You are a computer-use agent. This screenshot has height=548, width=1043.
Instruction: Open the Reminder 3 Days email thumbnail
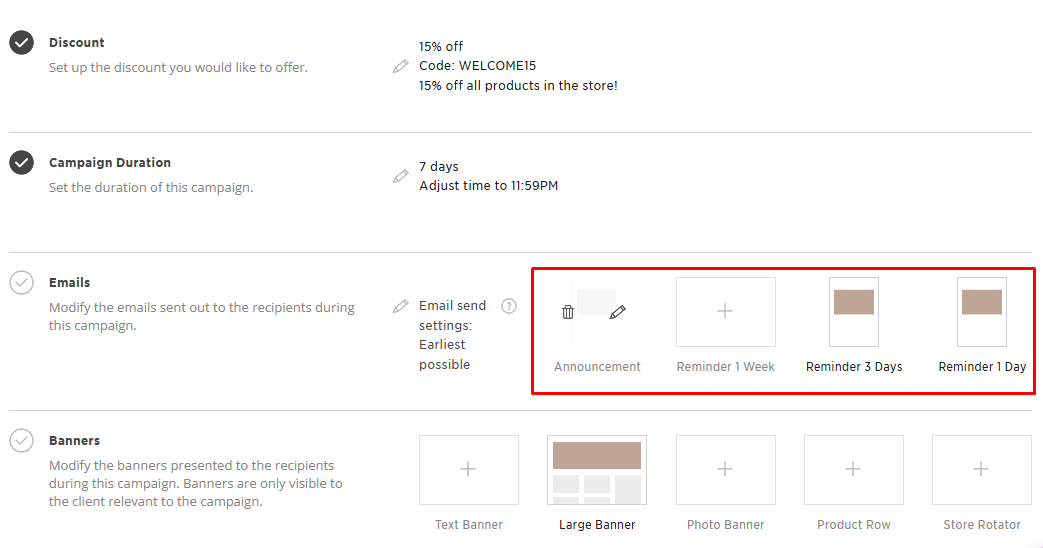pyautogui.click(x=853, y=312)
